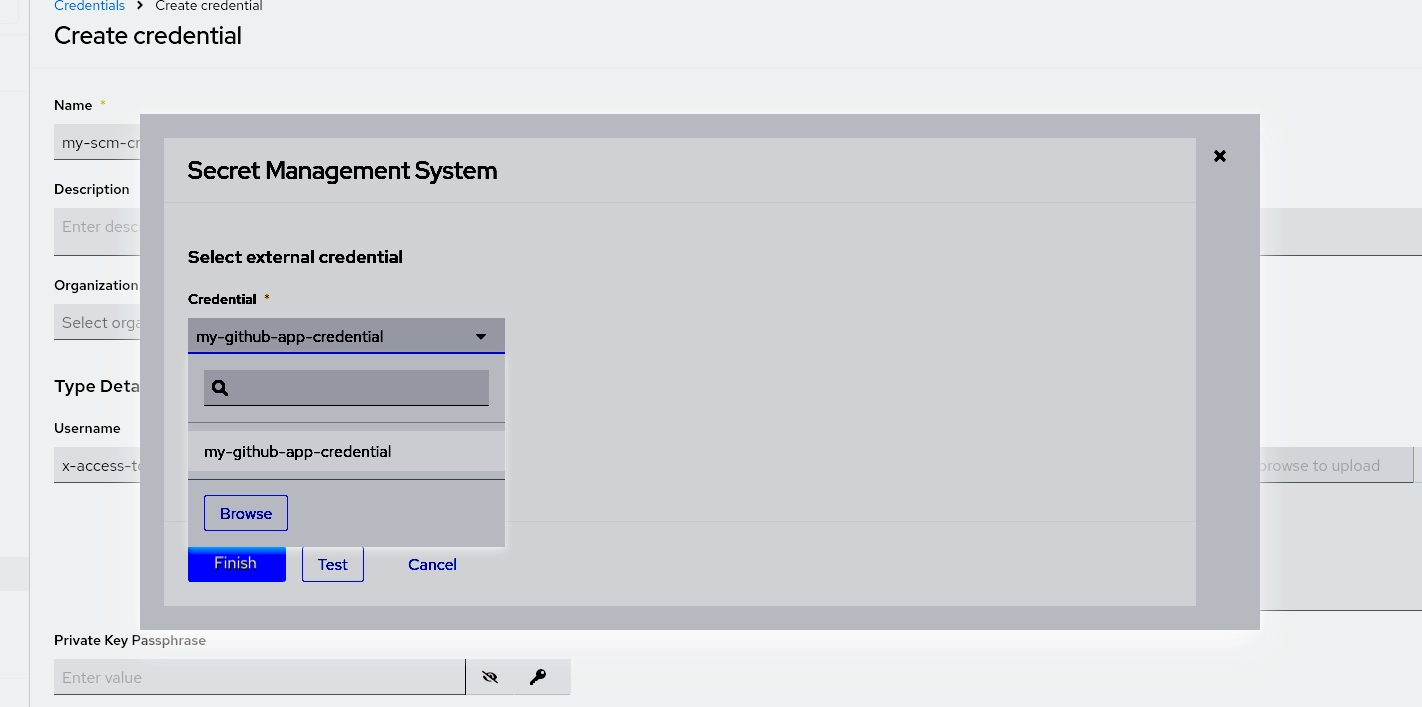This screenshot has width=1422, height=707.
Task: Click the key icon beside Private Key Passphrase
Action: (538, 677)
